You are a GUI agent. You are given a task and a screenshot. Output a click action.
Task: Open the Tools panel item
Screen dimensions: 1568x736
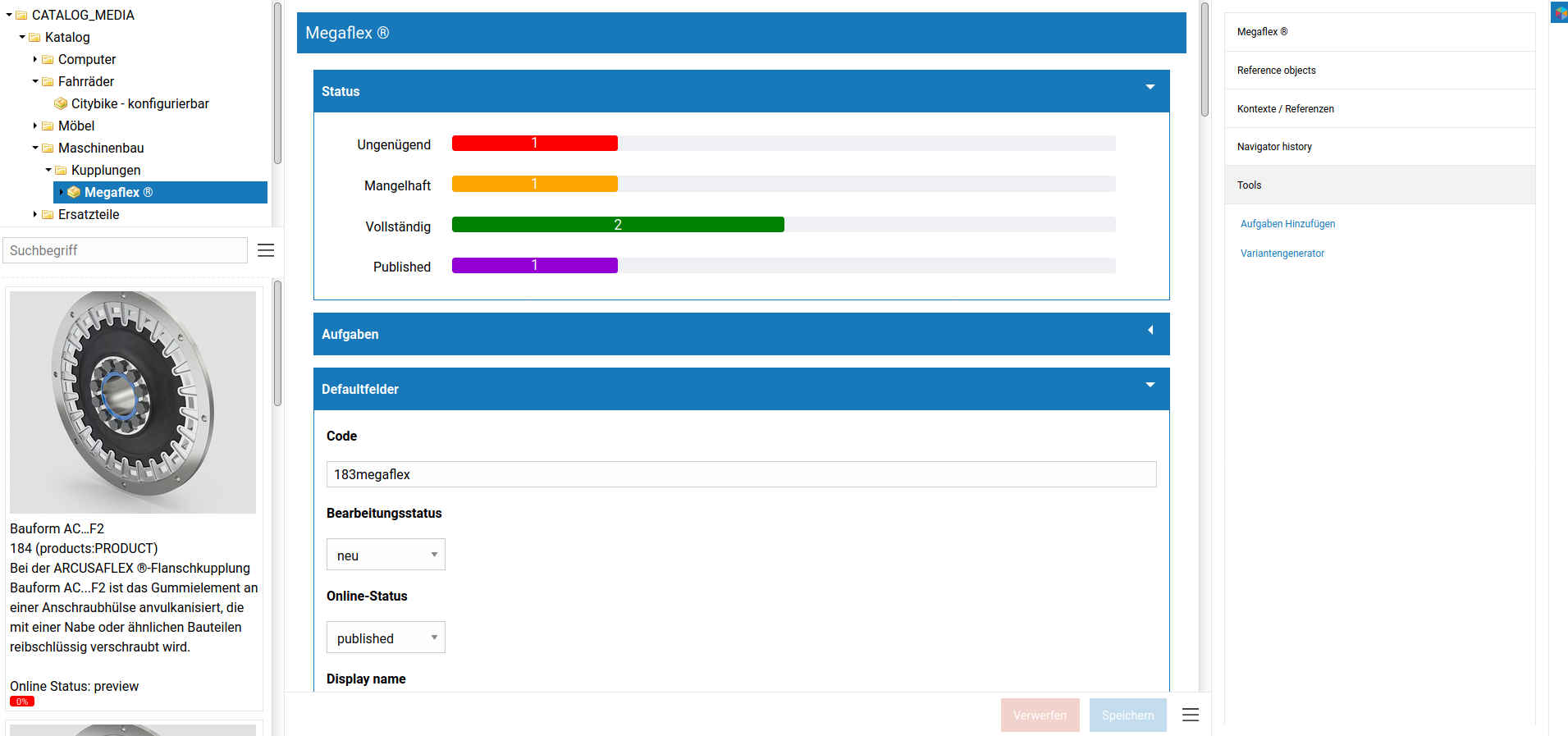pyautogui.click(x=1379, y=185)
